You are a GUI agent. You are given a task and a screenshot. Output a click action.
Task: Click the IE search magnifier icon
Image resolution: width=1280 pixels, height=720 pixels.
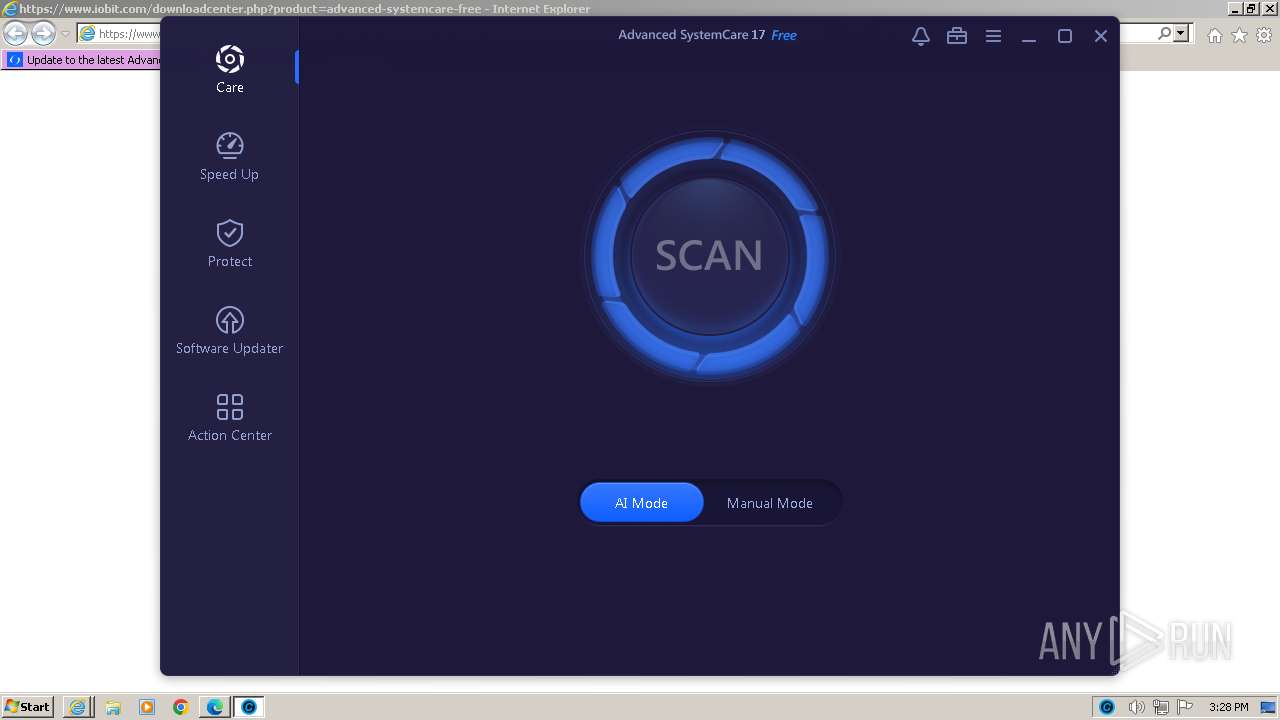(x=1164, y=34)
